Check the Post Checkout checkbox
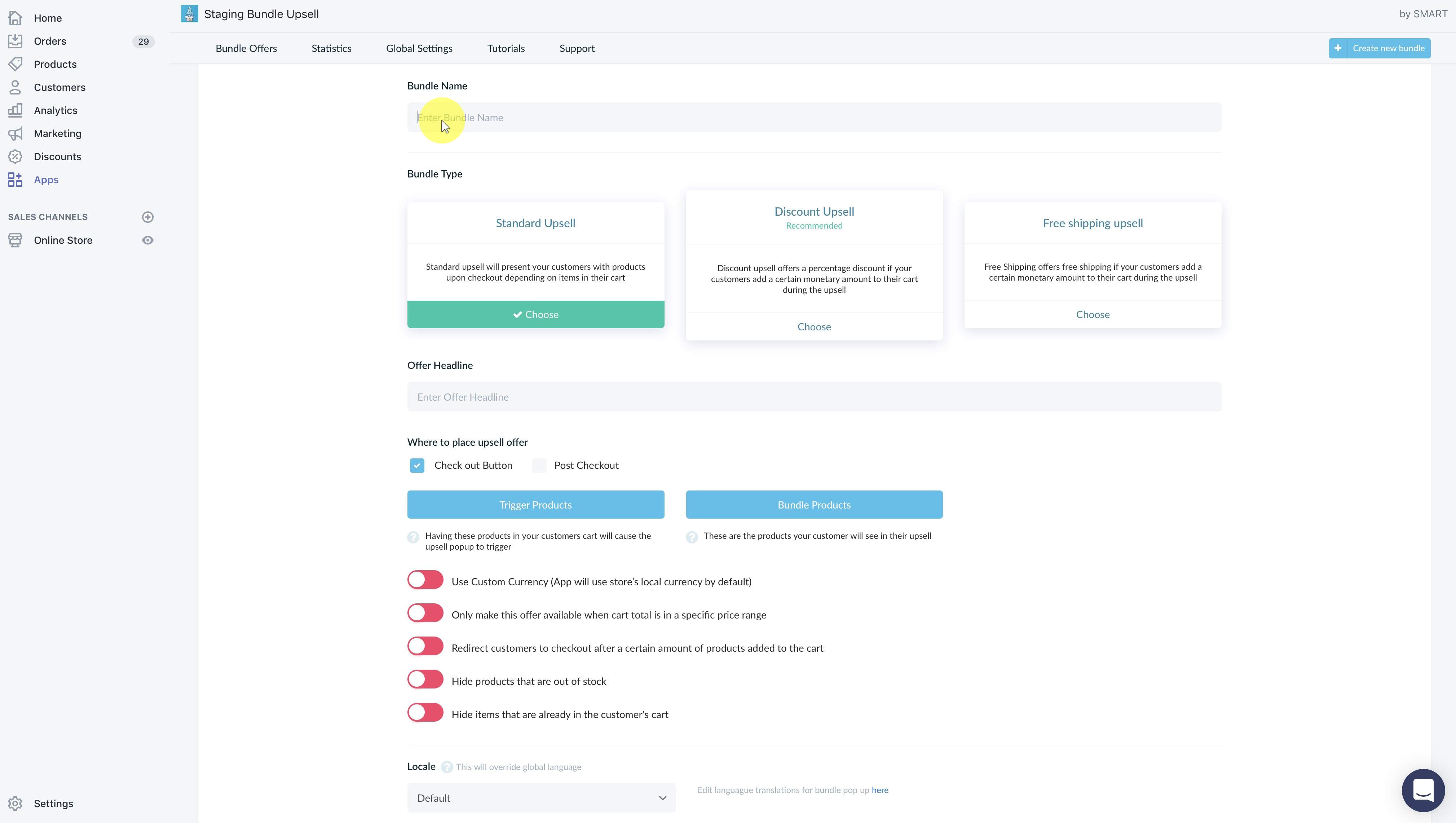Viewport: 1456px width, 823px height. 539,465
